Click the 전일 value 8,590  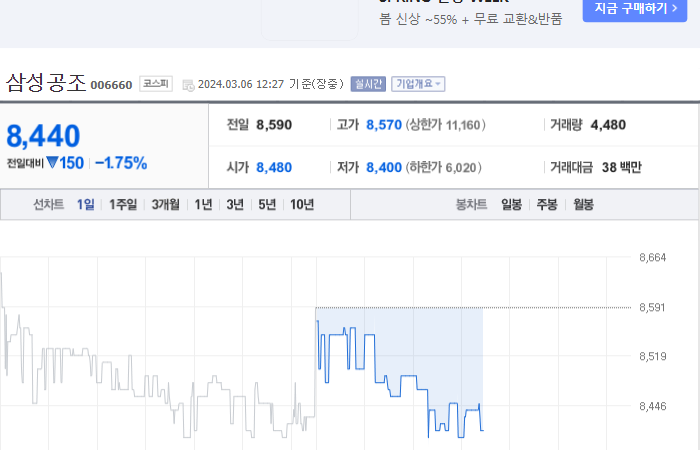point(274,125)
